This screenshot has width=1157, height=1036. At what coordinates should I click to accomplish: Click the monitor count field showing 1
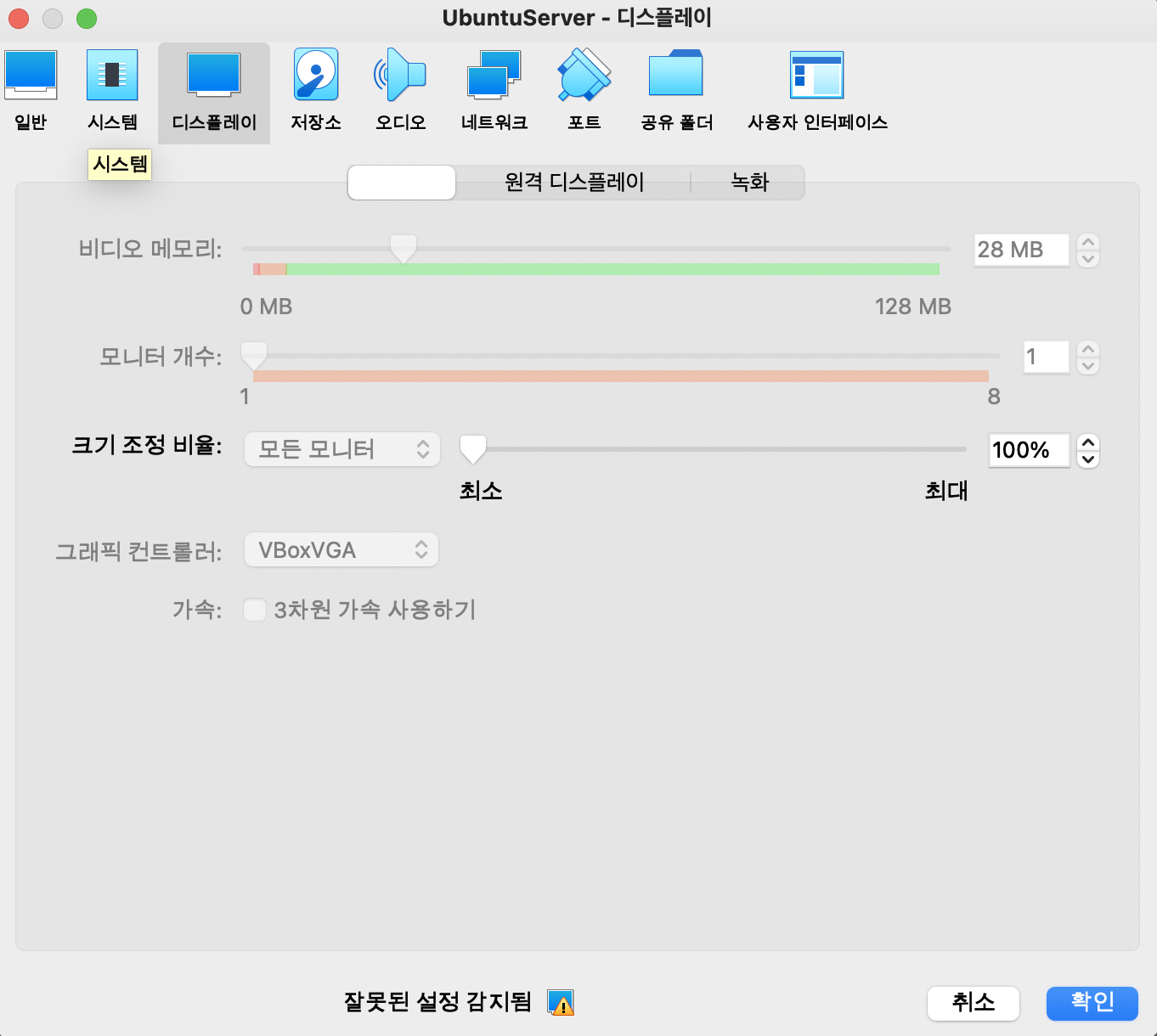[1046, 357]
